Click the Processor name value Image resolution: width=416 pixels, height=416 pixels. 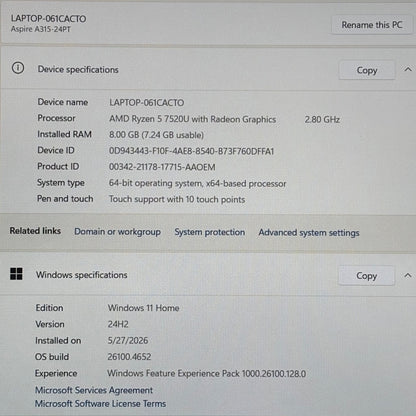click(192, 119)
